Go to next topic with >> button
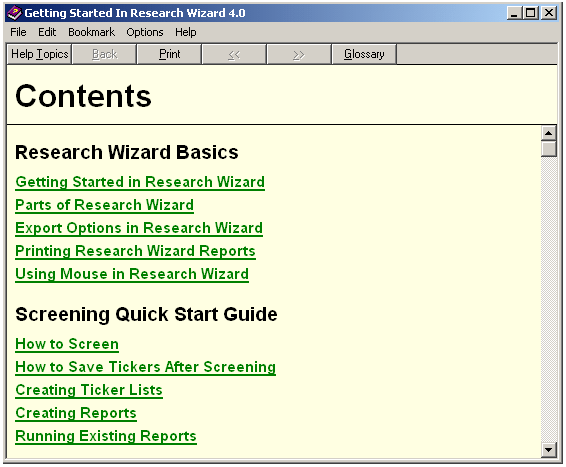 point(299,54)
